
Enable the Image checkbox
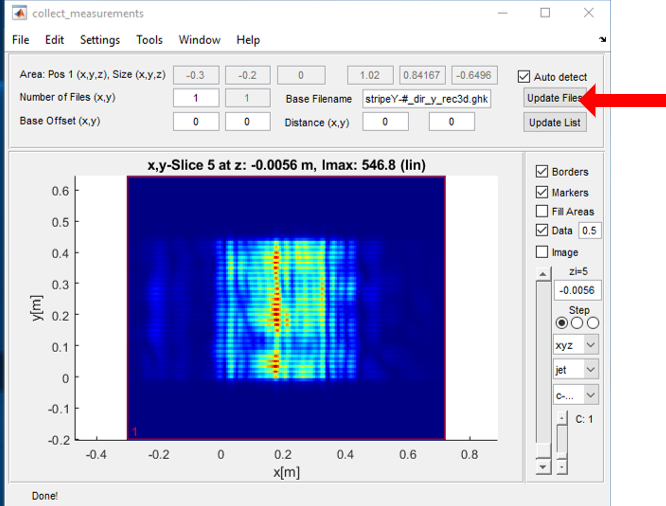(542, 252)
